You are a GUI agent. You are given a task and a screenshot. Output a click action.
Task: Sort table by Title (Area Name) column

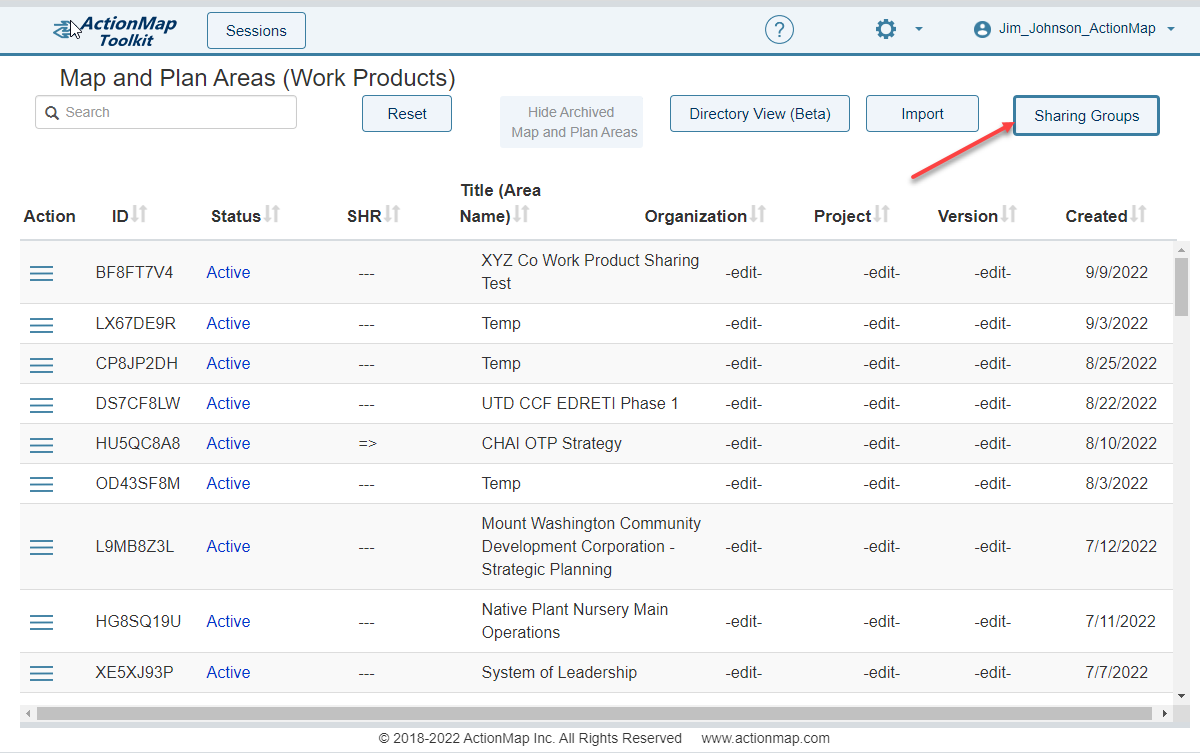(521, 214)
